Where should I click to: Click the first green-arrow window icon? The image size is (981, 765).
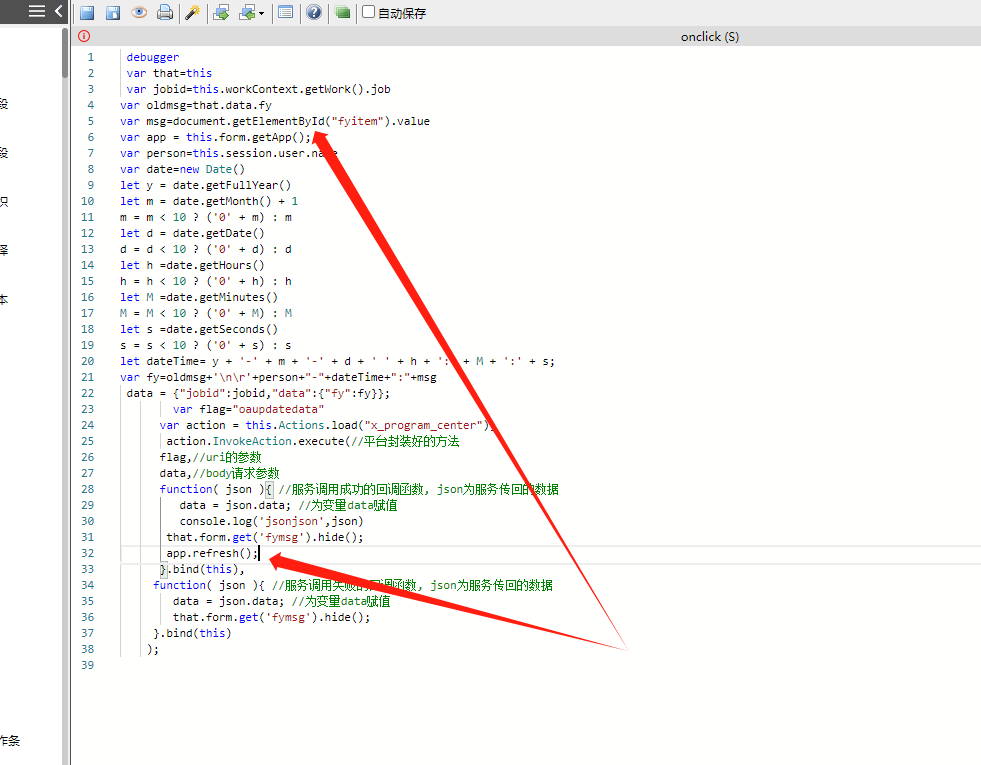click(221, 13)
